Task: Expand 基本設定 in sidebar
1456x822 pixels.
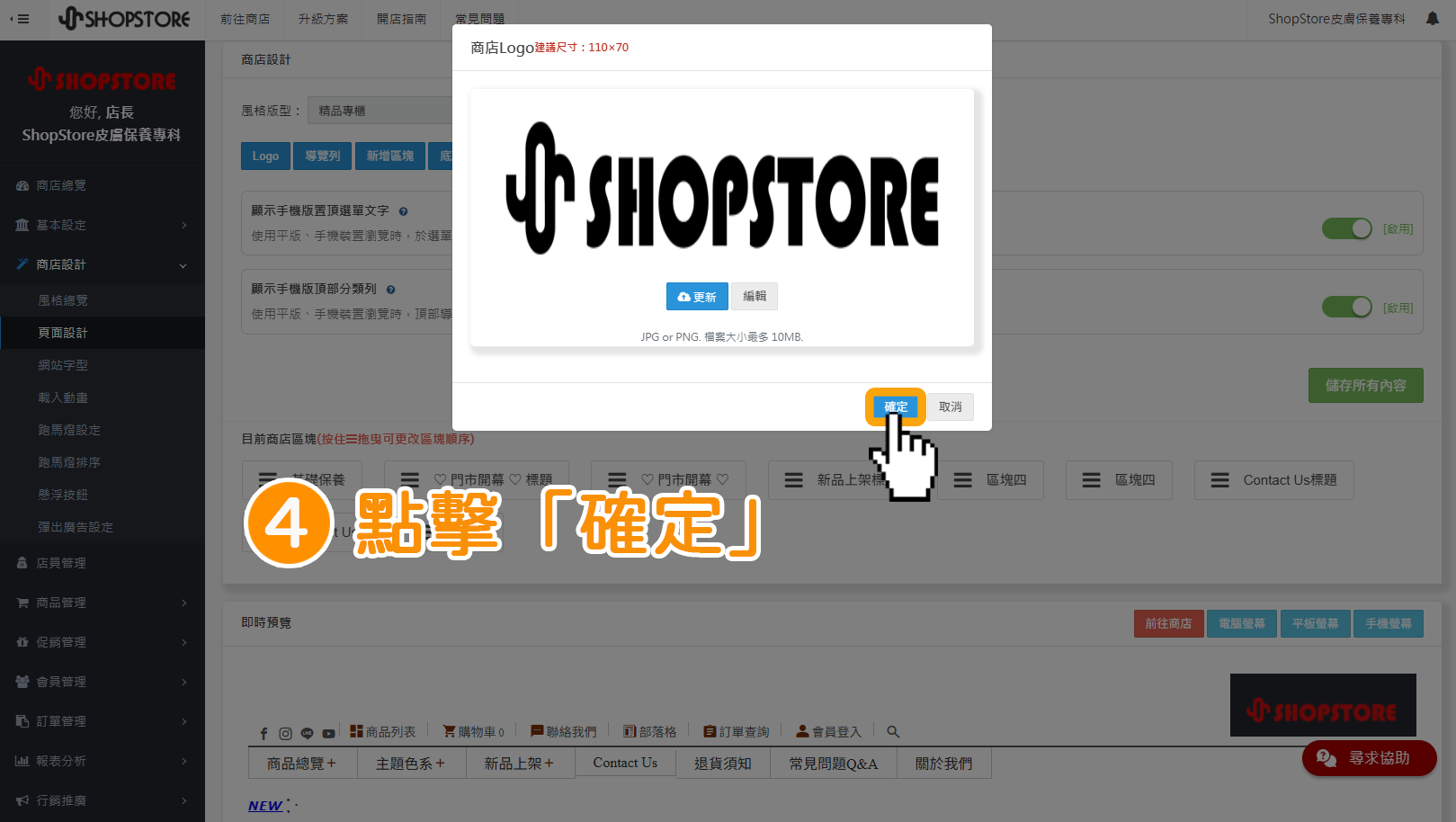Action: [102, 225]
